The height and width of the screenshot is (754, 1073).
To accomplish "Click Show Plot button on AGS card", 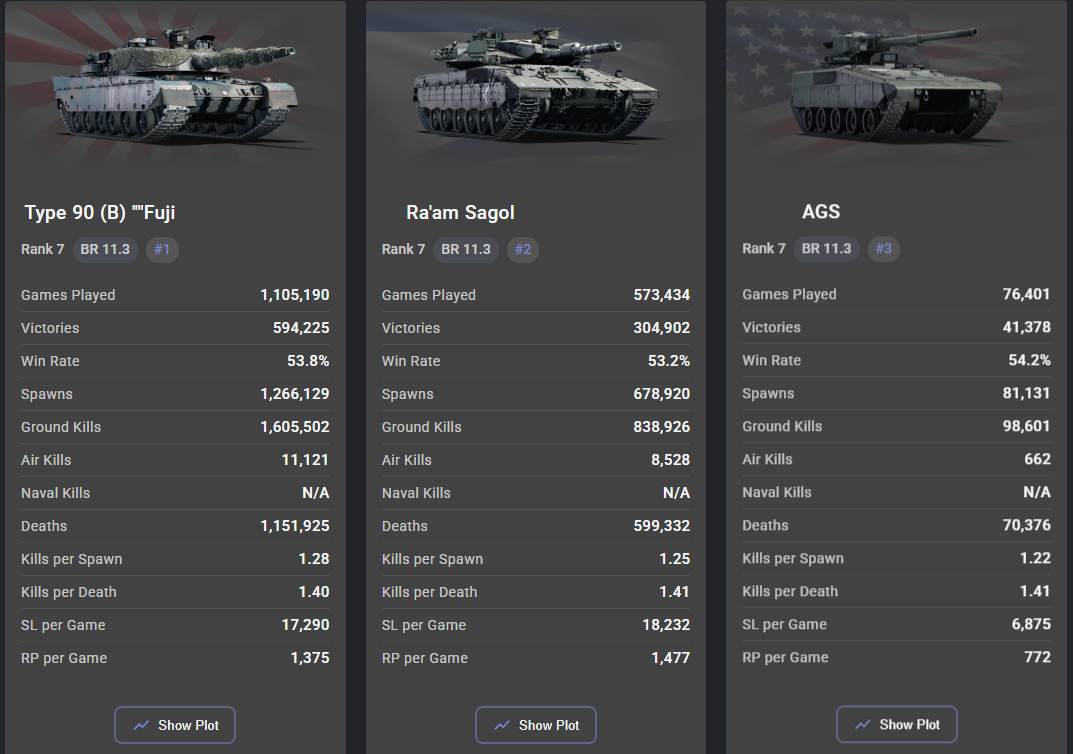I will [x=896, y=724].
